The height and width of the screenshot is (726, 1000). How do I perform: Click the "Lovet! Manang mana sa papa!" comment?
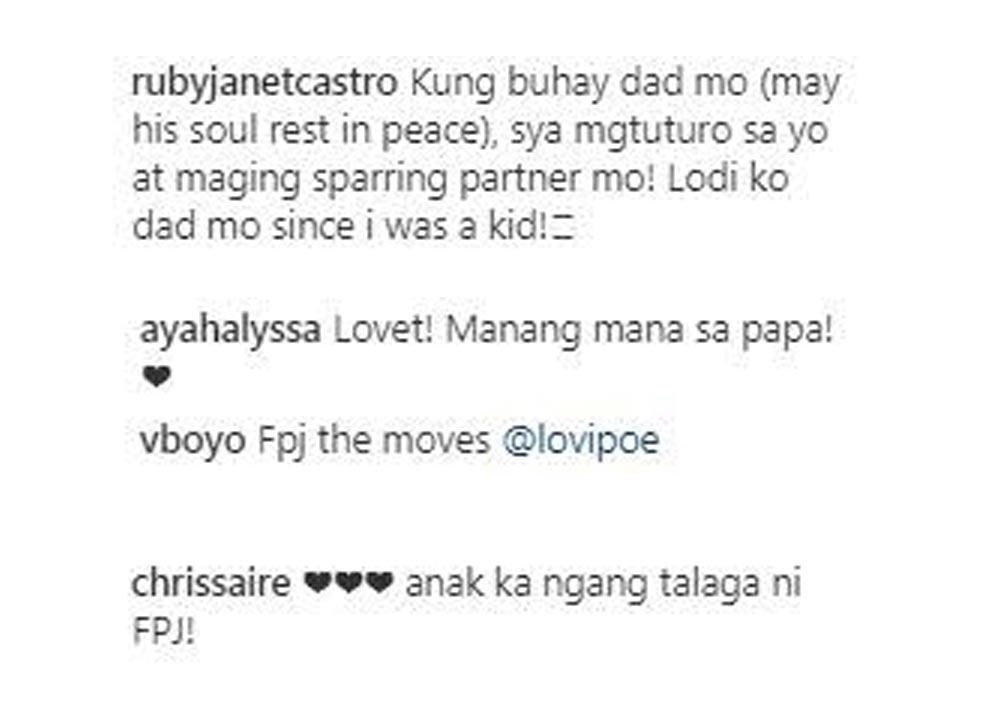tap(584, 331)
